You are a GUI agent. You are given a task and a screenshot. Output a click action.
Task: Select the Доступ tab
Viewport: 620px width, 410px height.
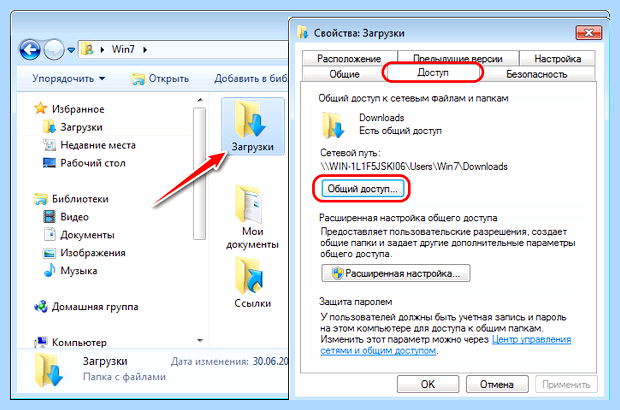433,73
